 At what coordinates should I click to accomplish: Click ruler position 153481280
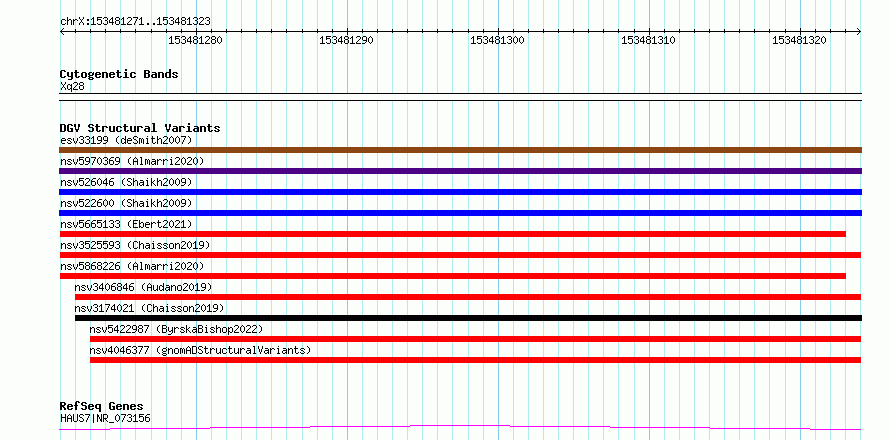coord(195,40)
